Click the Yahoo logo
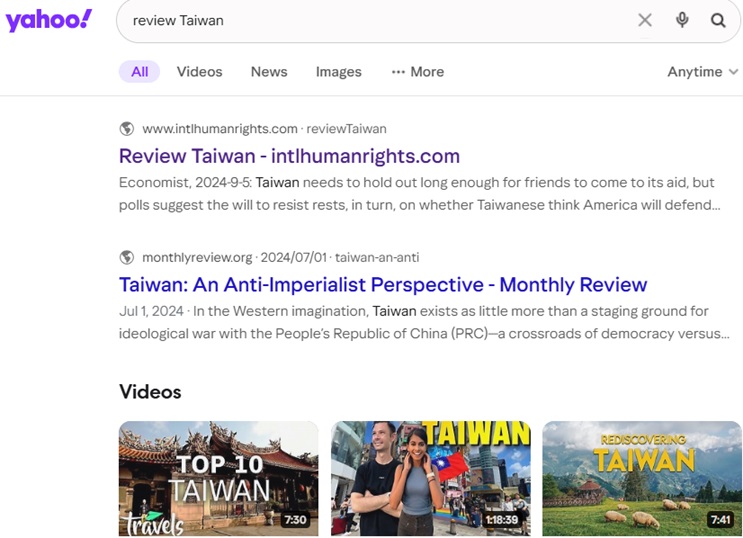 (48, 20)
